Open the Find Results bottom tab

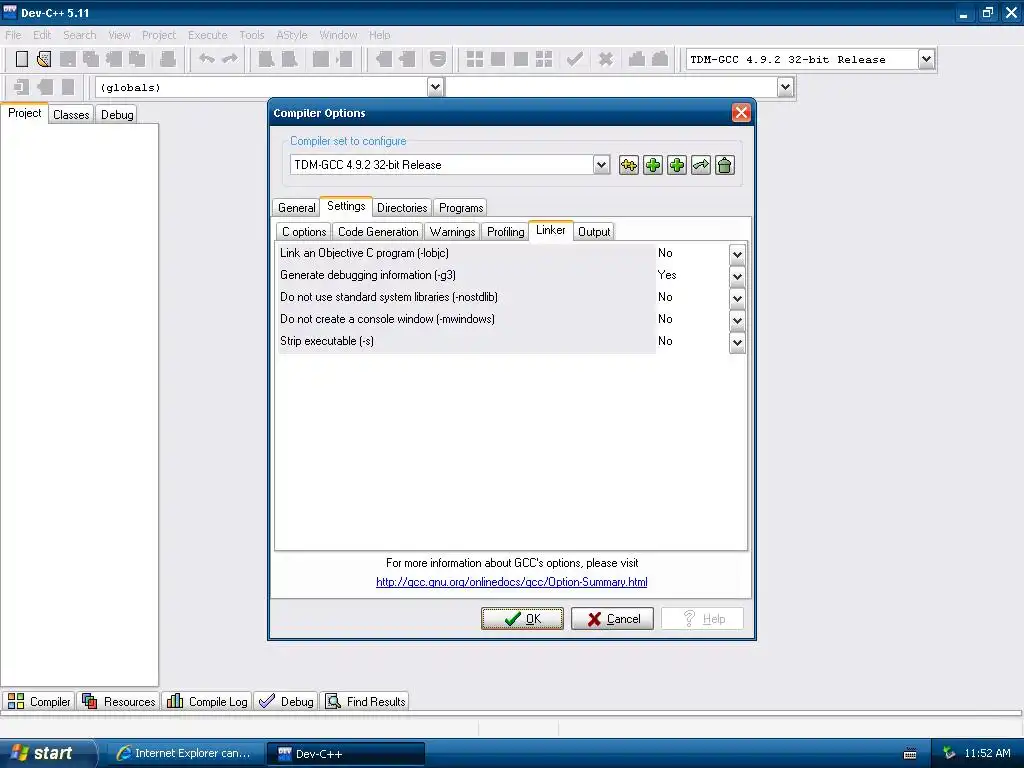click(x=366, y=701)
